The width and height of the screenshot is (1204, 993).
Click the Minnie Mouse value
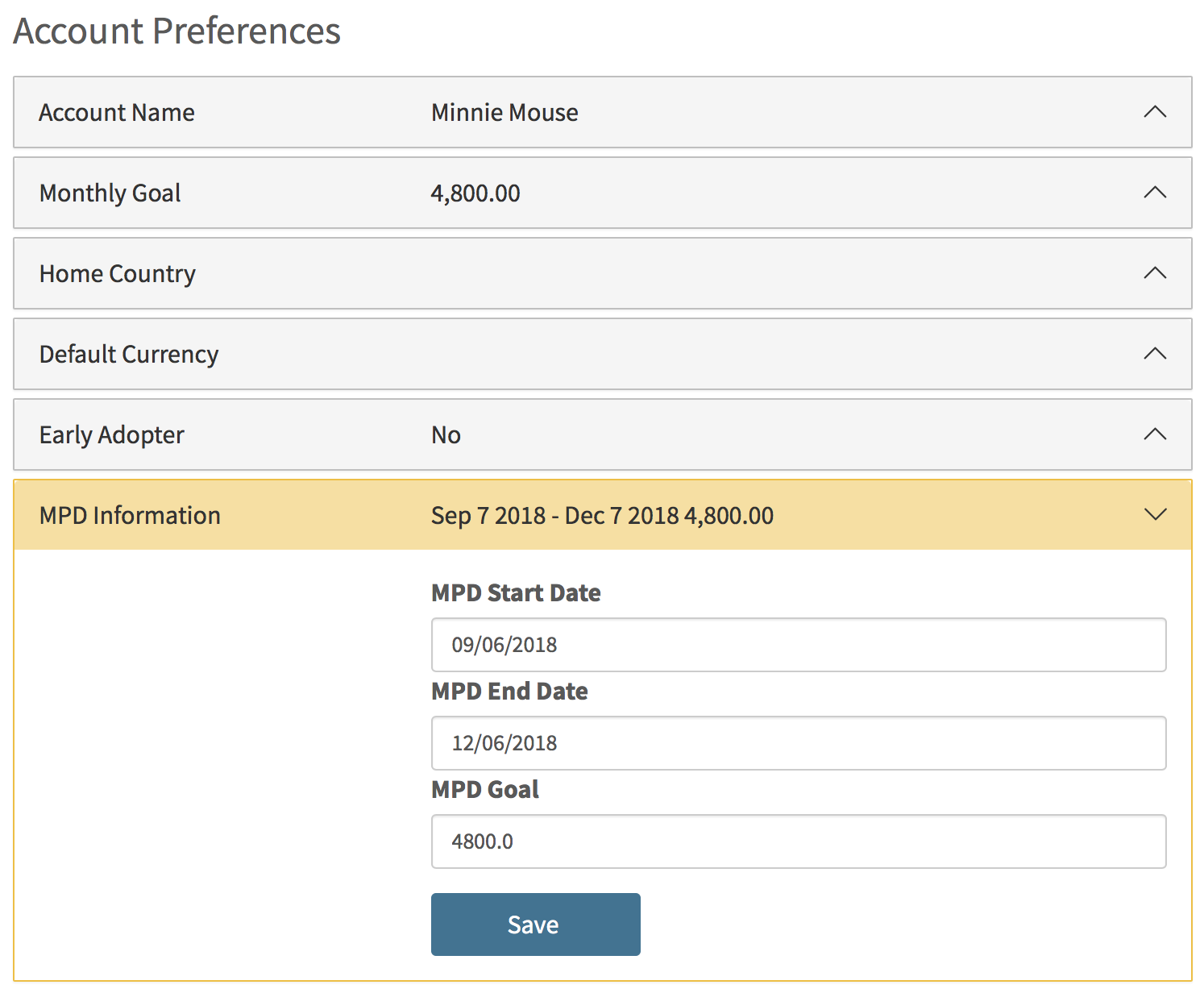[504, 112]
